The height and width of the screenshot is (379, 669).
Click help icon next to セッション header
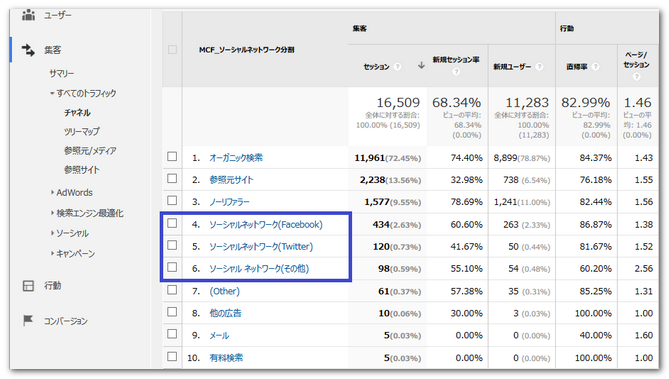coord(398,67)
